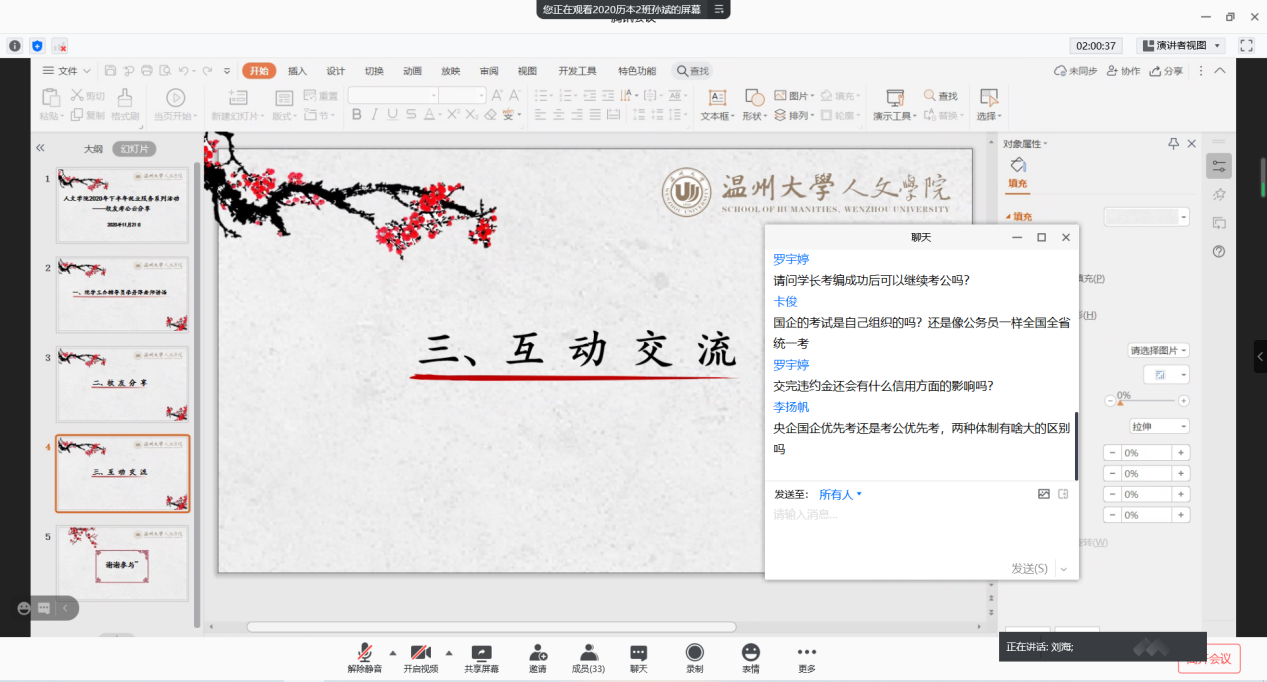This screenshot has height=682, width=1267.
Task: Open the 更多 more options icon
Action: point(806,652)
